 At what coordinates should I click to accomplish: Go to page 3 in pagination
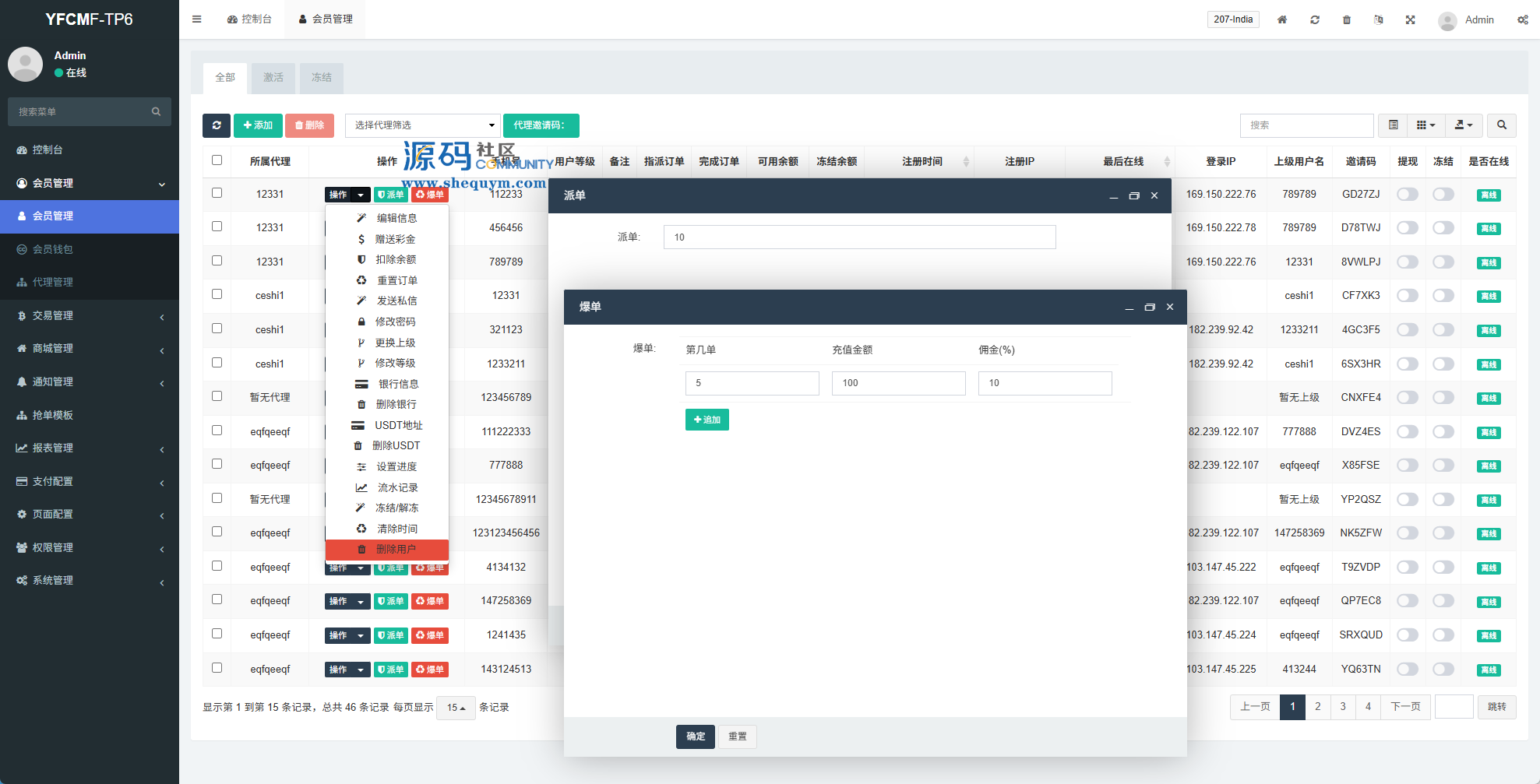tap(1342, 707)
